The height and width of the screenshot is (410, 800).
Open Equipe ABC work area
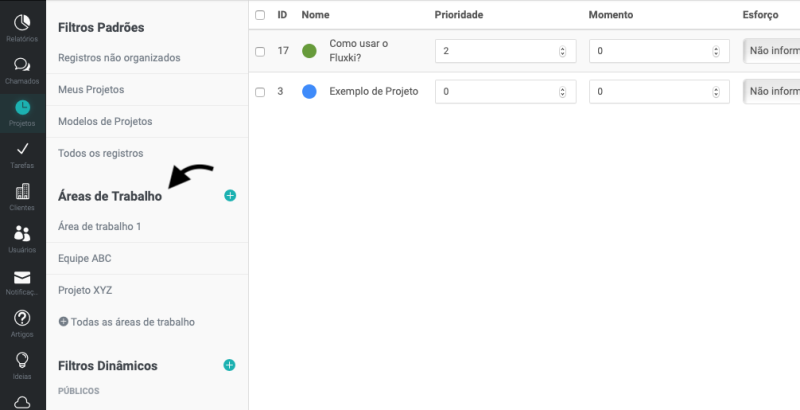tap(85, 258)
